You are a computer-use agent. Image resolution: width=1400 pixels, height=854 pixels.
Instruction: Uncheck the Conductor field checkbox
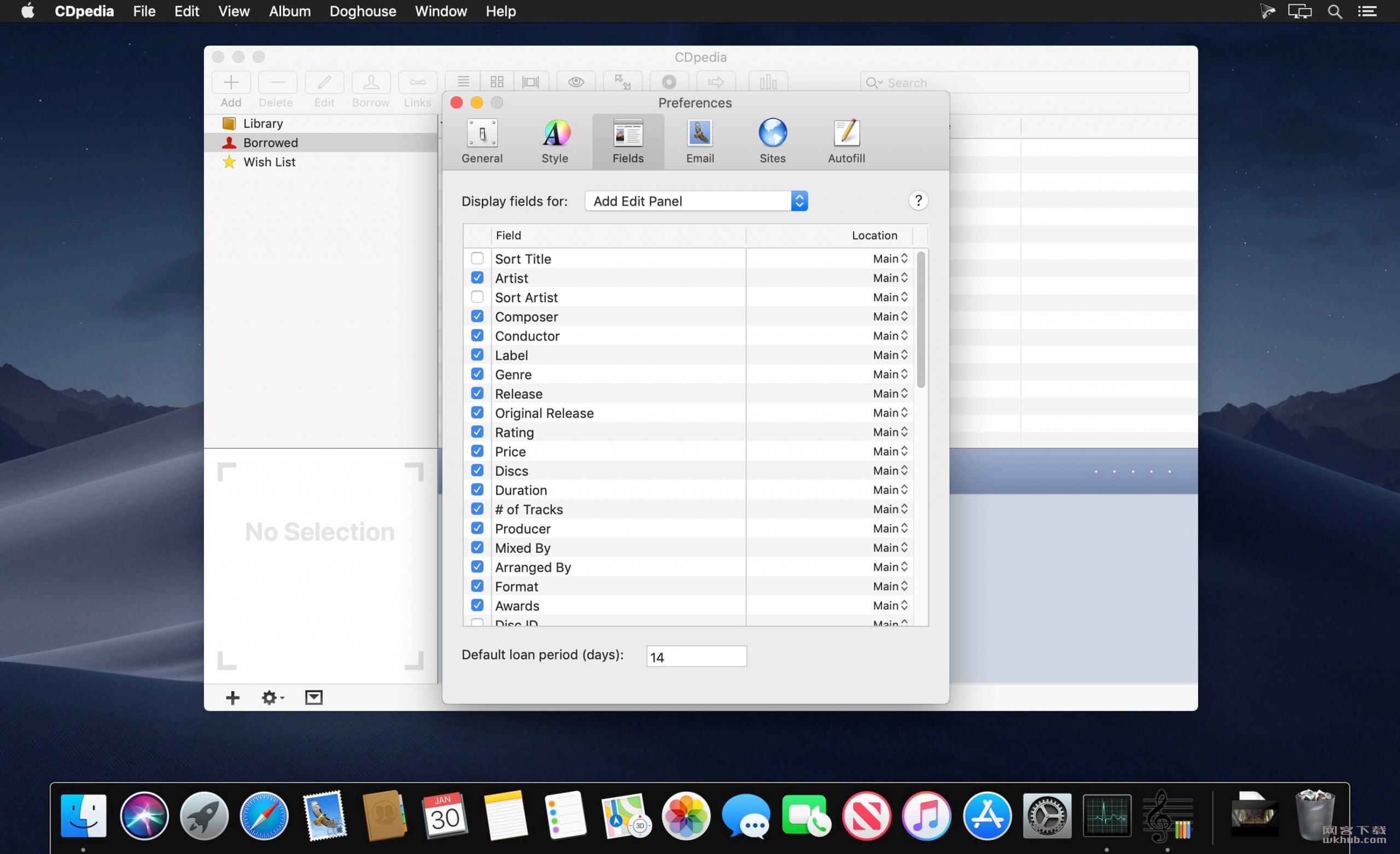pos(477,336)
